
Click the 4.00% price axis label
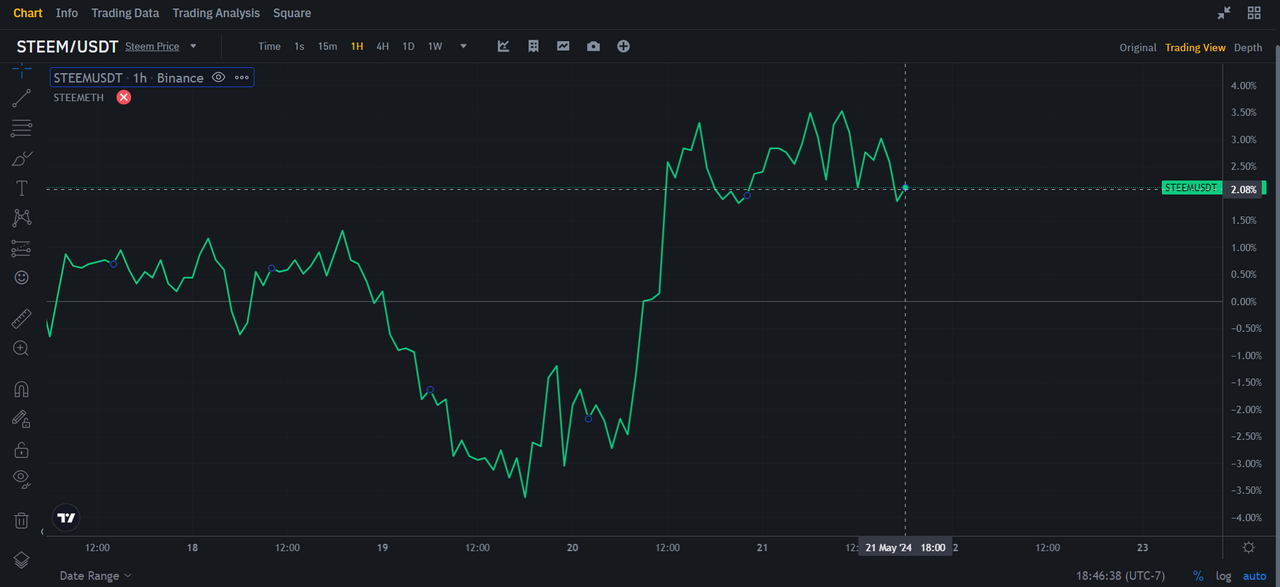(1243, 86)
